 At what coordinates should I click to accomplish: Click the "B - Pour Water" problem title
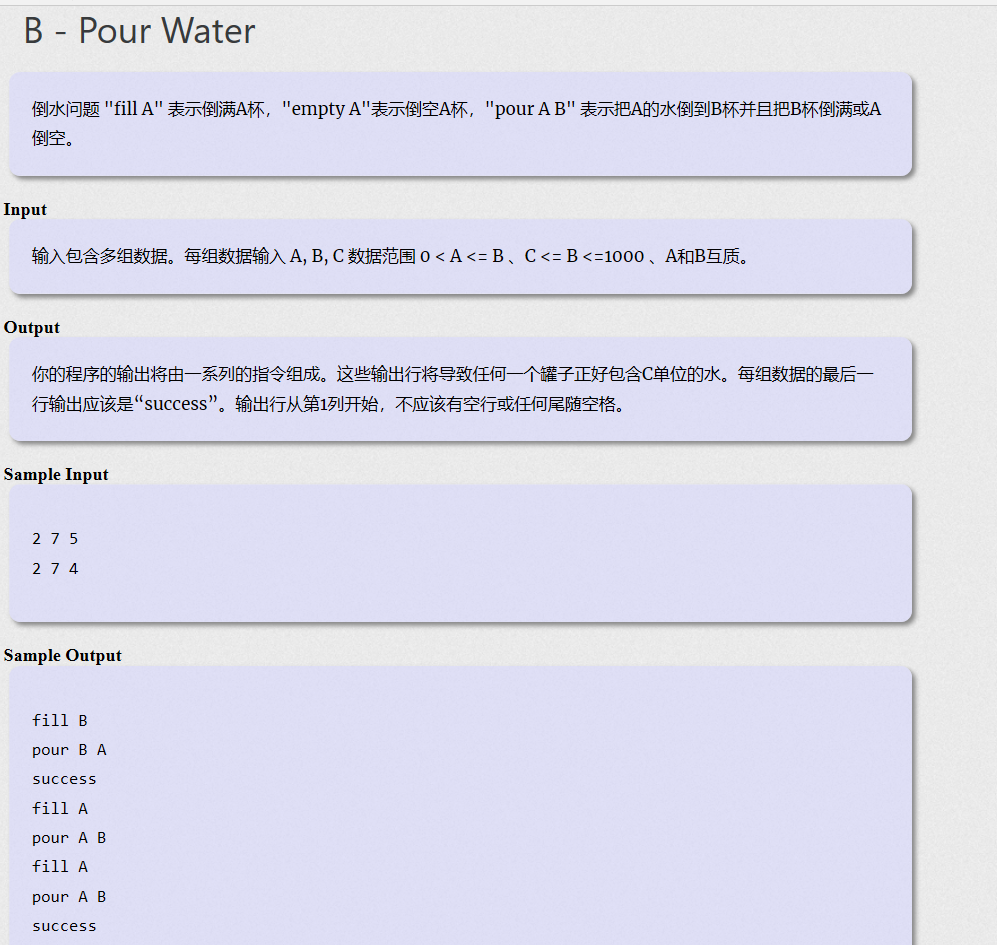(139, 31)
